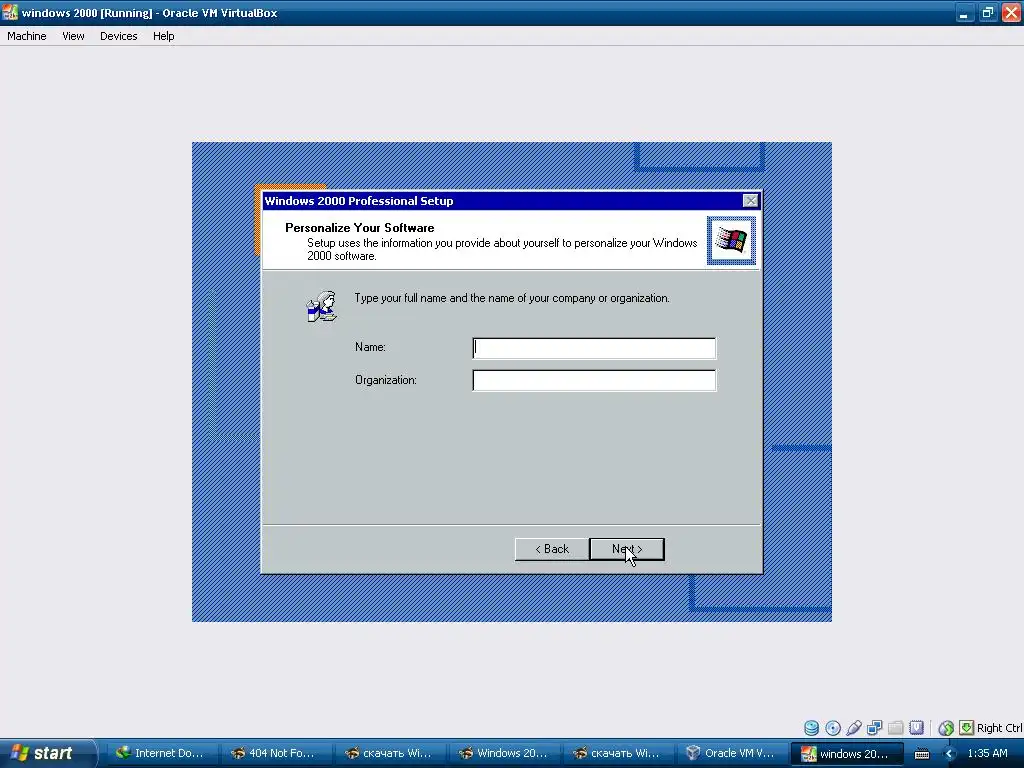
Task: Restore down the VirtualBox window
Action: point(987,12)
